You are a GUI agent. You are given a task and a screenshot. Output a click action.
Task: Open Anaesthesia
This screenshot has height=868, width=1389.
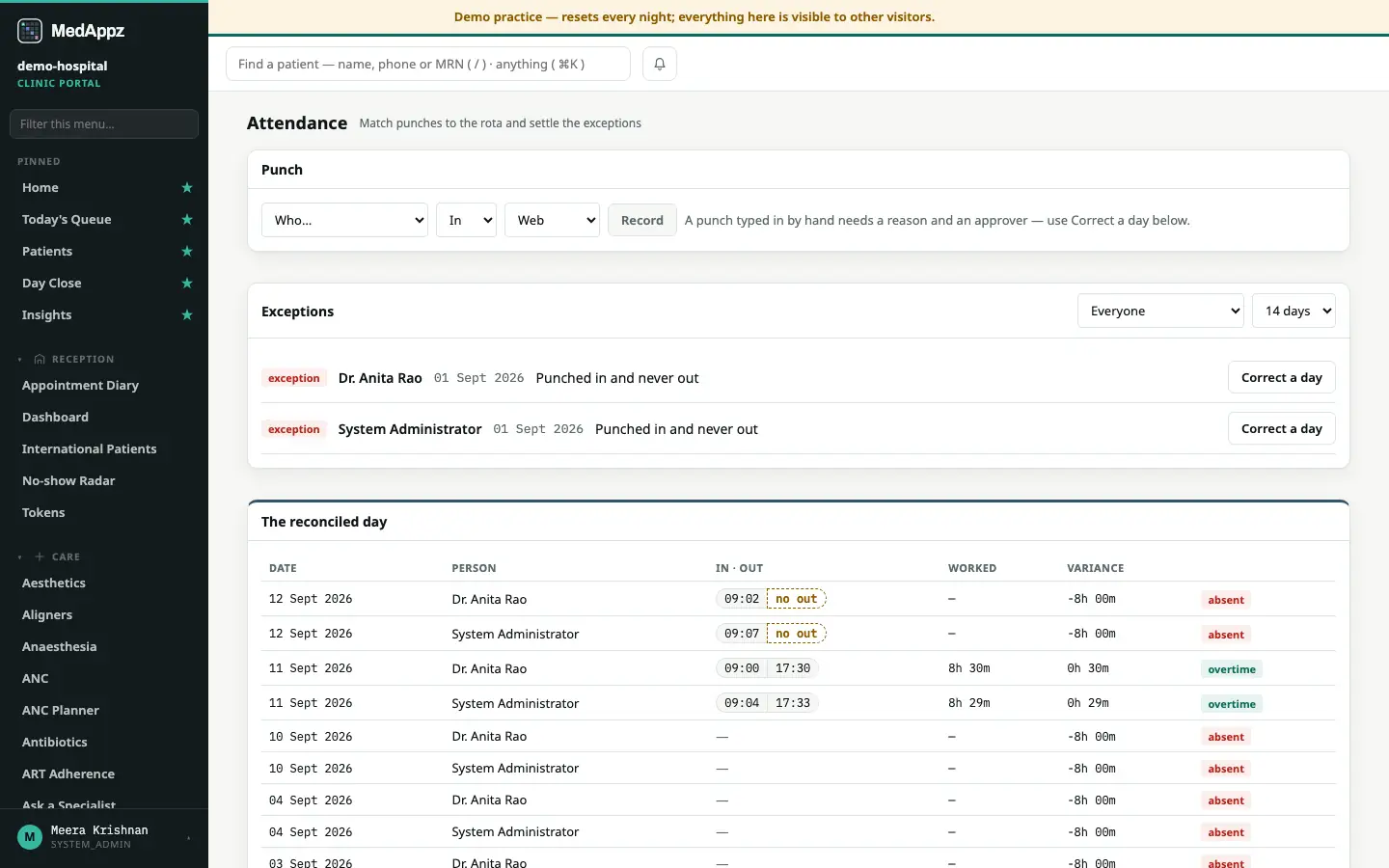[60, 647]
